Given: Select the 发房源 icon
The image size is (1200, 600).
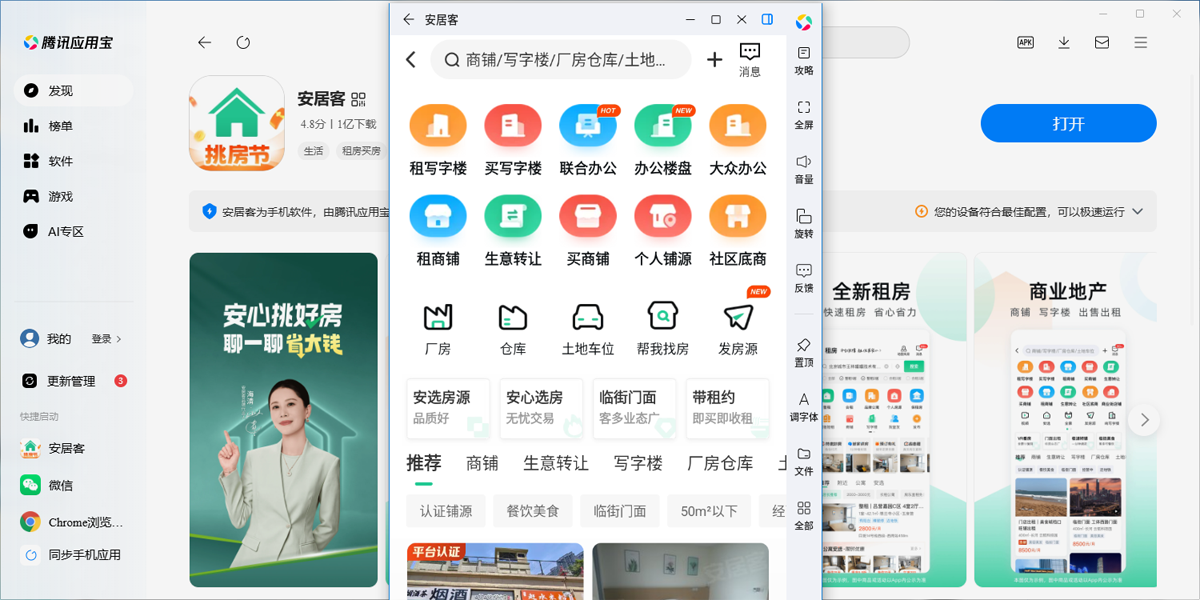Looking at the screenshot, I should tap(738, 317).
